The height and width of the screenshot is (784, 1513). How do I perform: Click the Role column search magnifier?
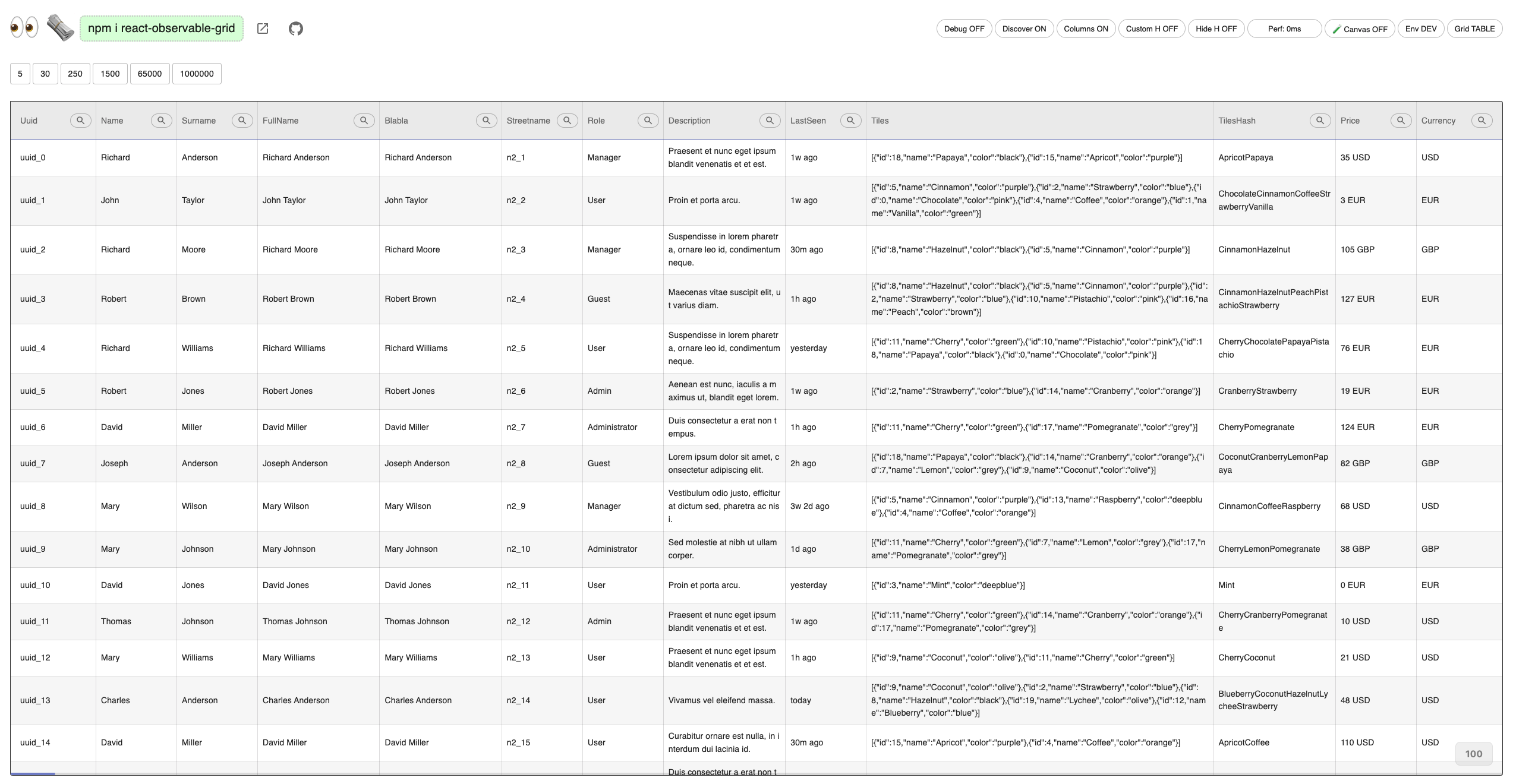click(x=648, y=121)
